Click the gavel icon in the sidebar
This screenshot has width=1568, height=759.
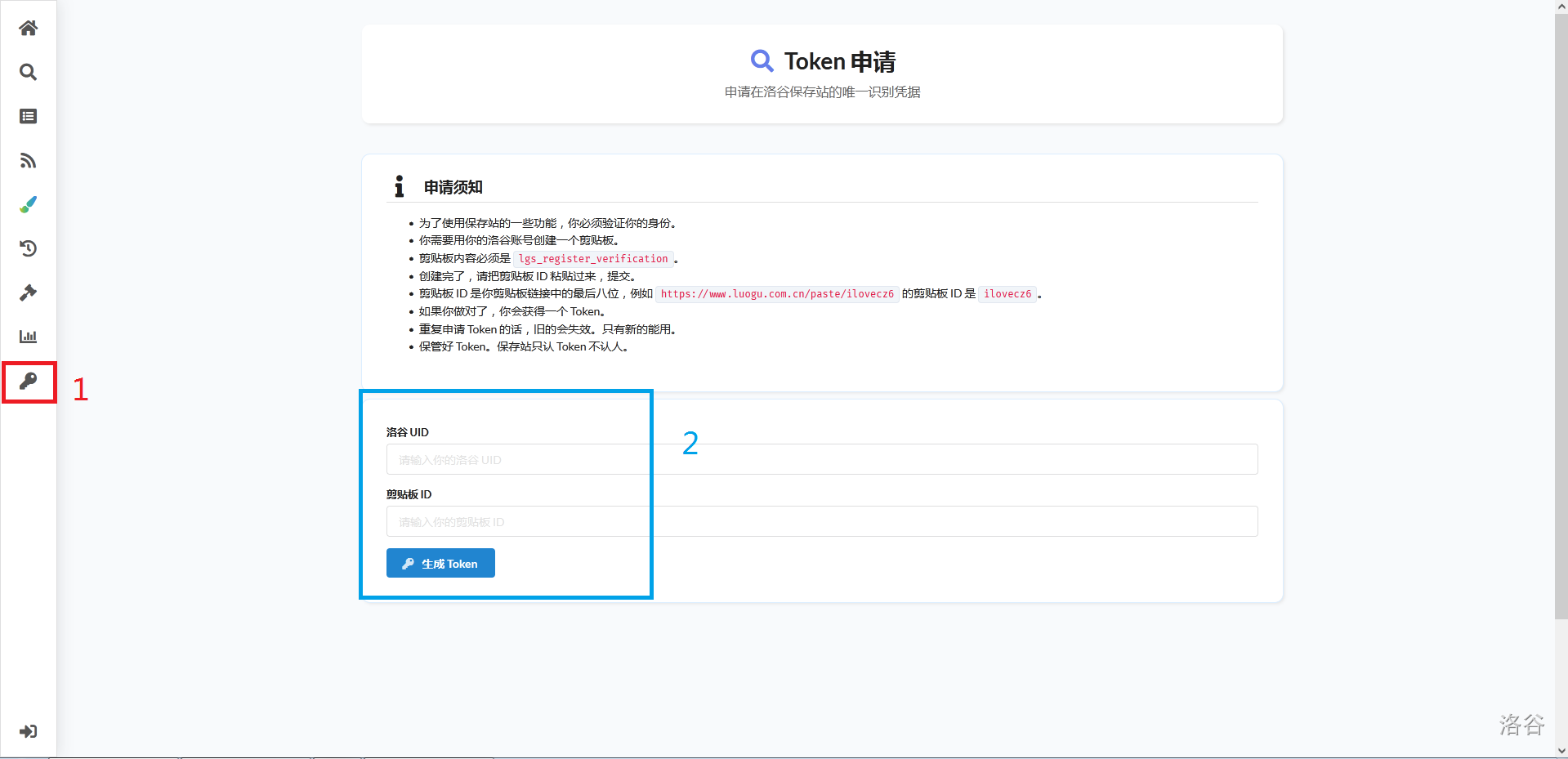point(28,293)
